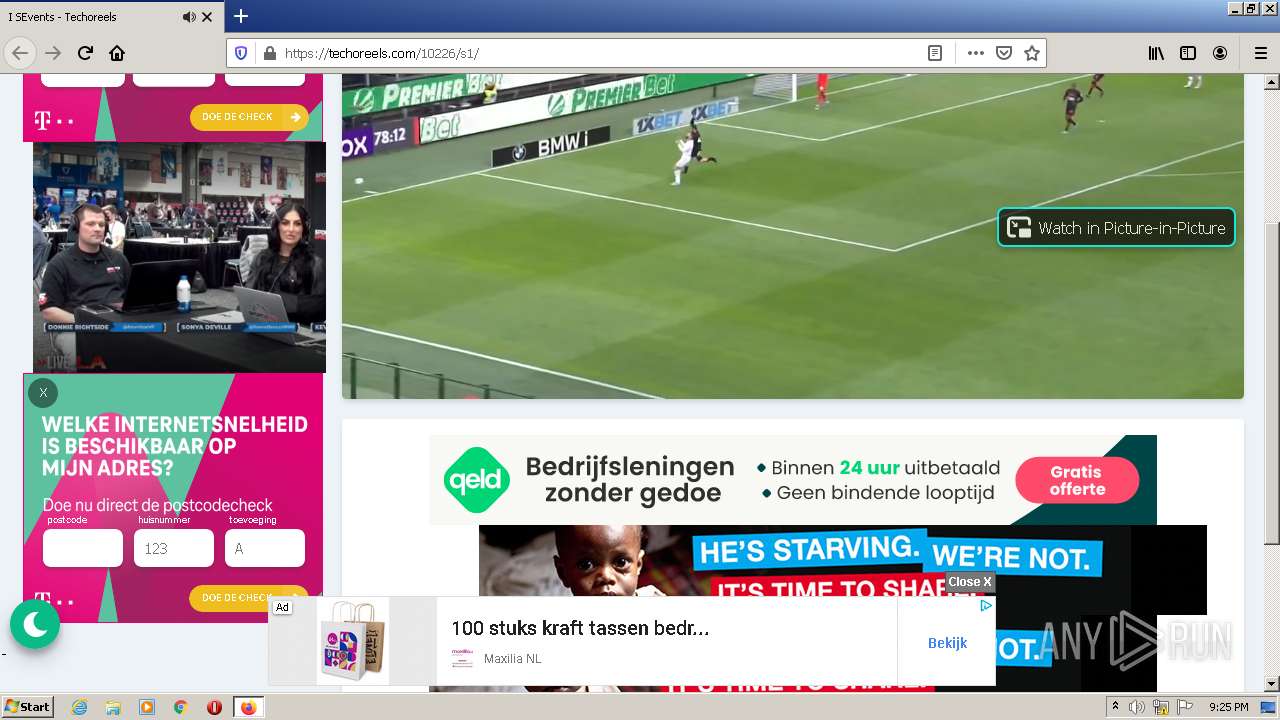Open the Action Center flag icon

point(1185,707)
